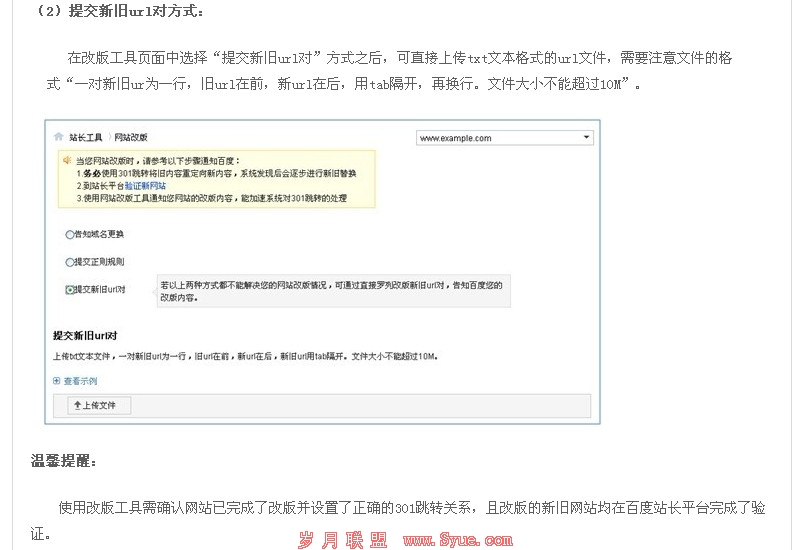Click the www.Syue.com watermark link
809x550 pixels.
click(457, 540)
